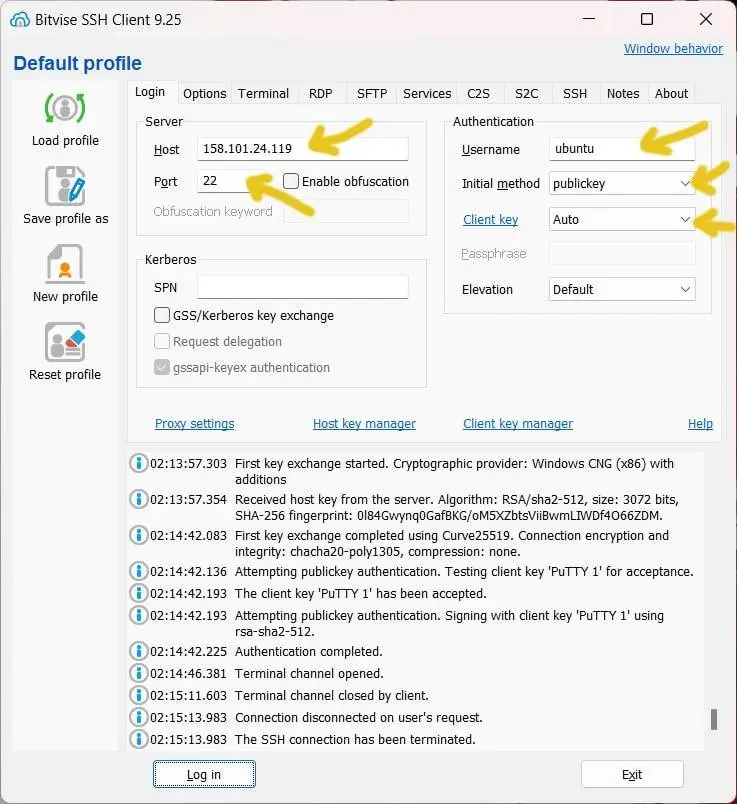The image size is (737, 804).
Task: Click the Log in button
Action: click(204, 774)
